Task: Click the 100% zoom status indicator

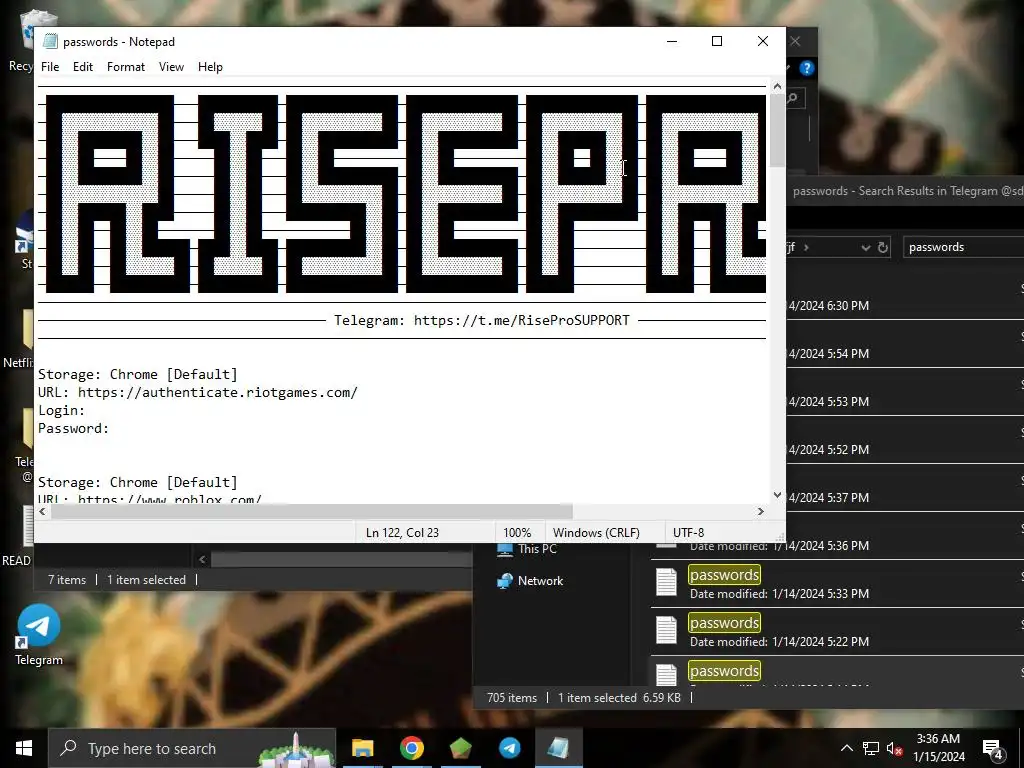Action: (517, 532)
